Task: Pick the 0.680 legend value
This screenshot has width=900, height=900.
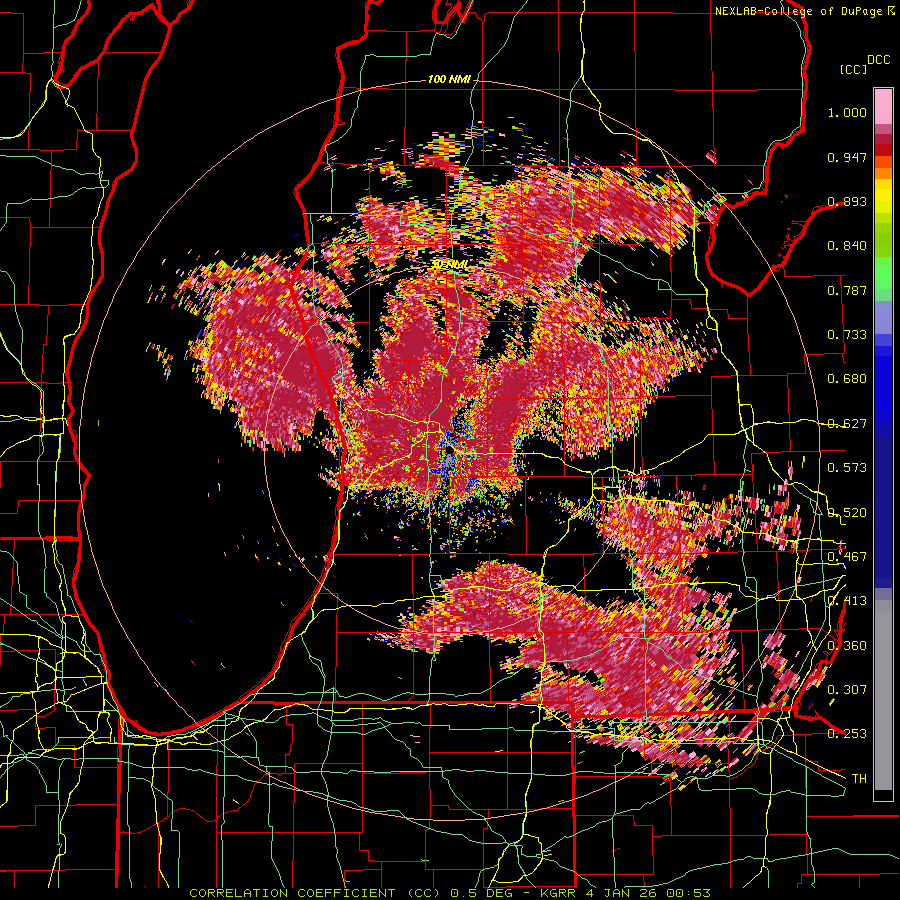Action: [847, 379]
